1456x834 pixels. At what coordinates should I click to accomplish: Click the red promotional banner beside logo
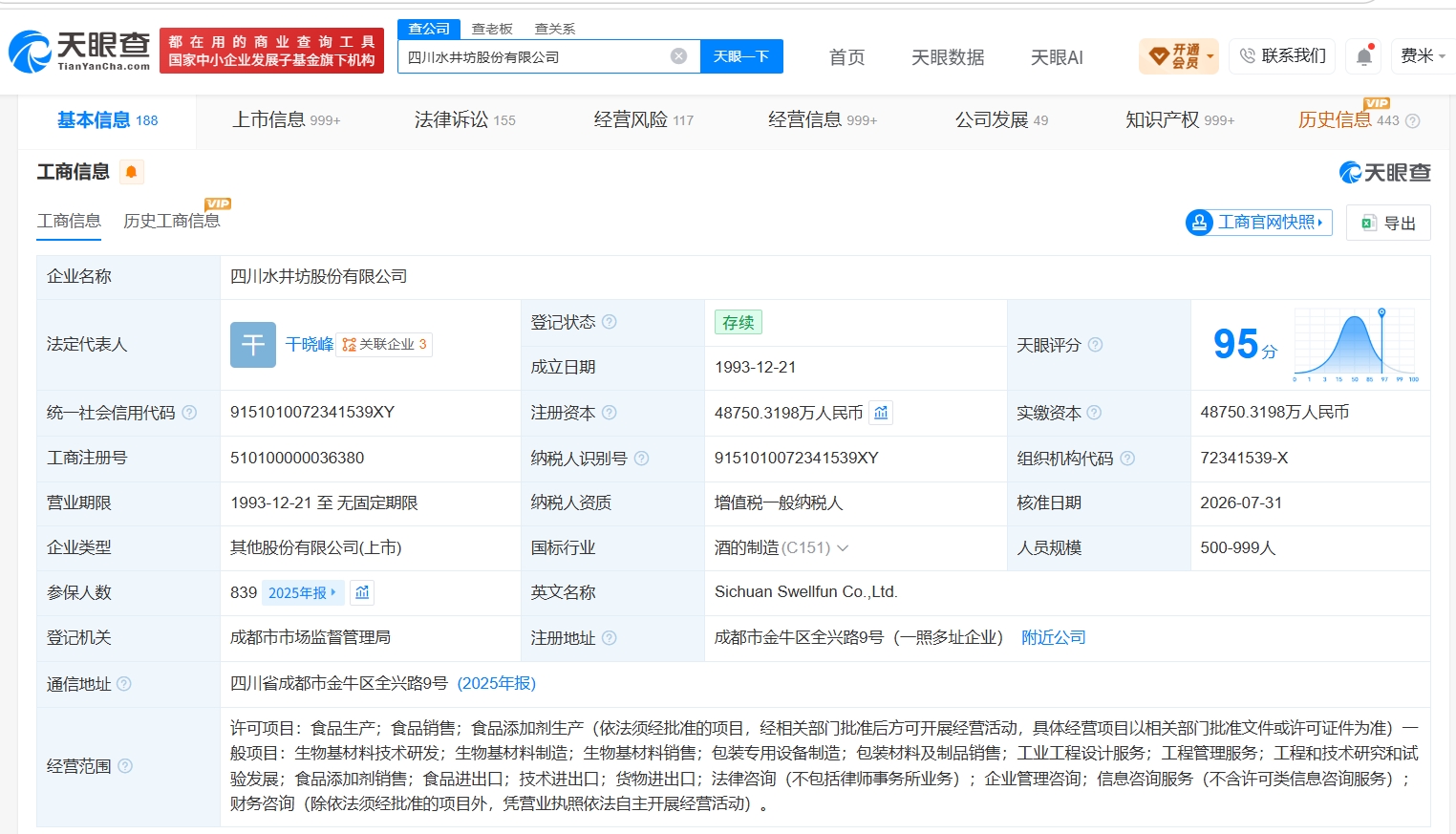[x=271, y=51]
